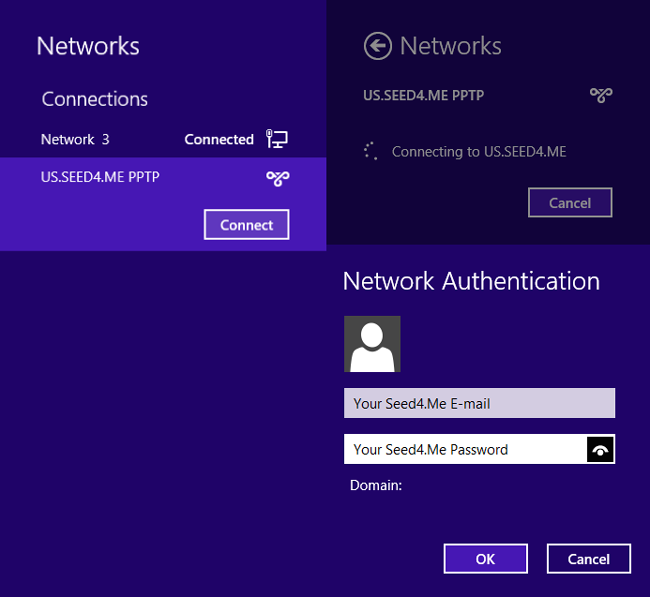Click the connecting progress spinner
Image resolution: width=650 pixels, height=597 pixels.
tap(371, 151)
